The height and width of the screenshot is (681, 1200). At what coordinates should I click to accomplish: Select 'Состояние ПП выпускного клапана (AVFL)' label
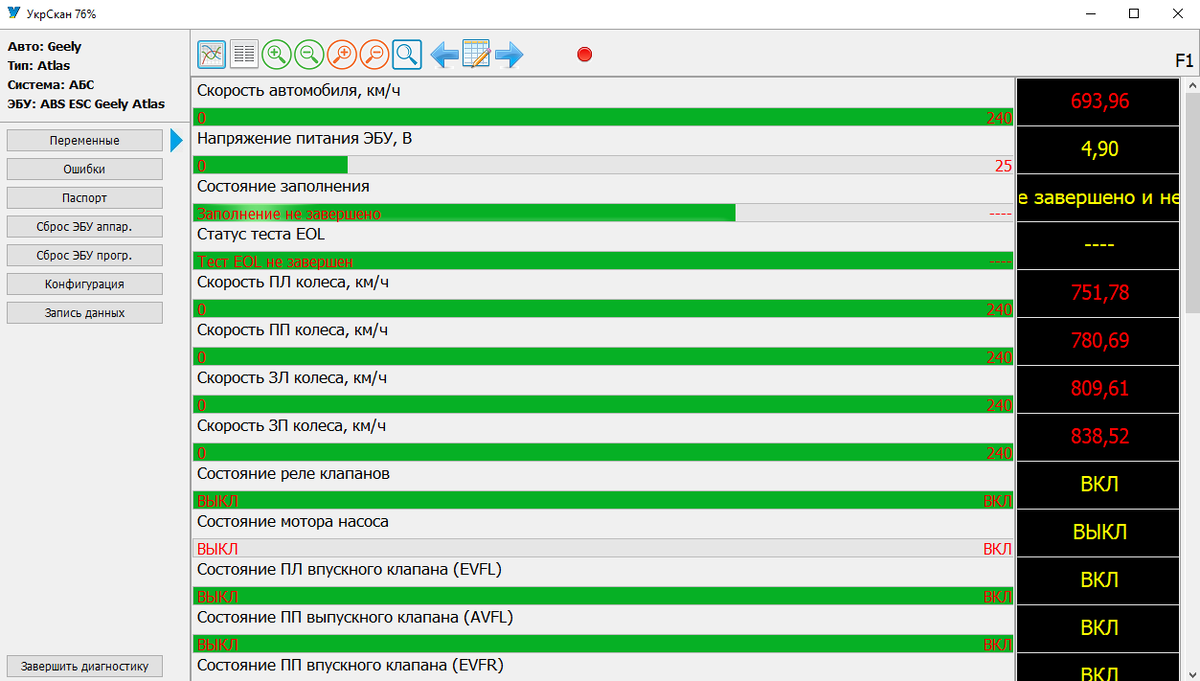click(x=355, y=618)
